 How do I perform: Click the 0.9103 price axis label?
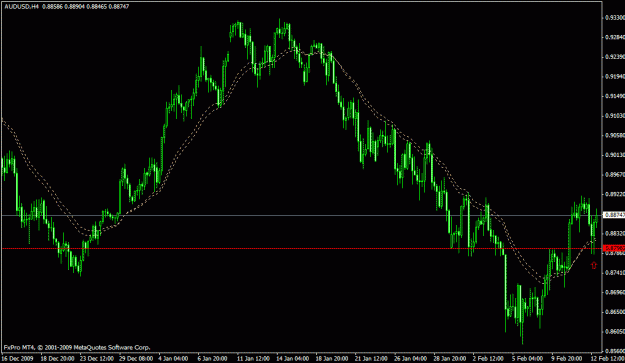(615, 116)
